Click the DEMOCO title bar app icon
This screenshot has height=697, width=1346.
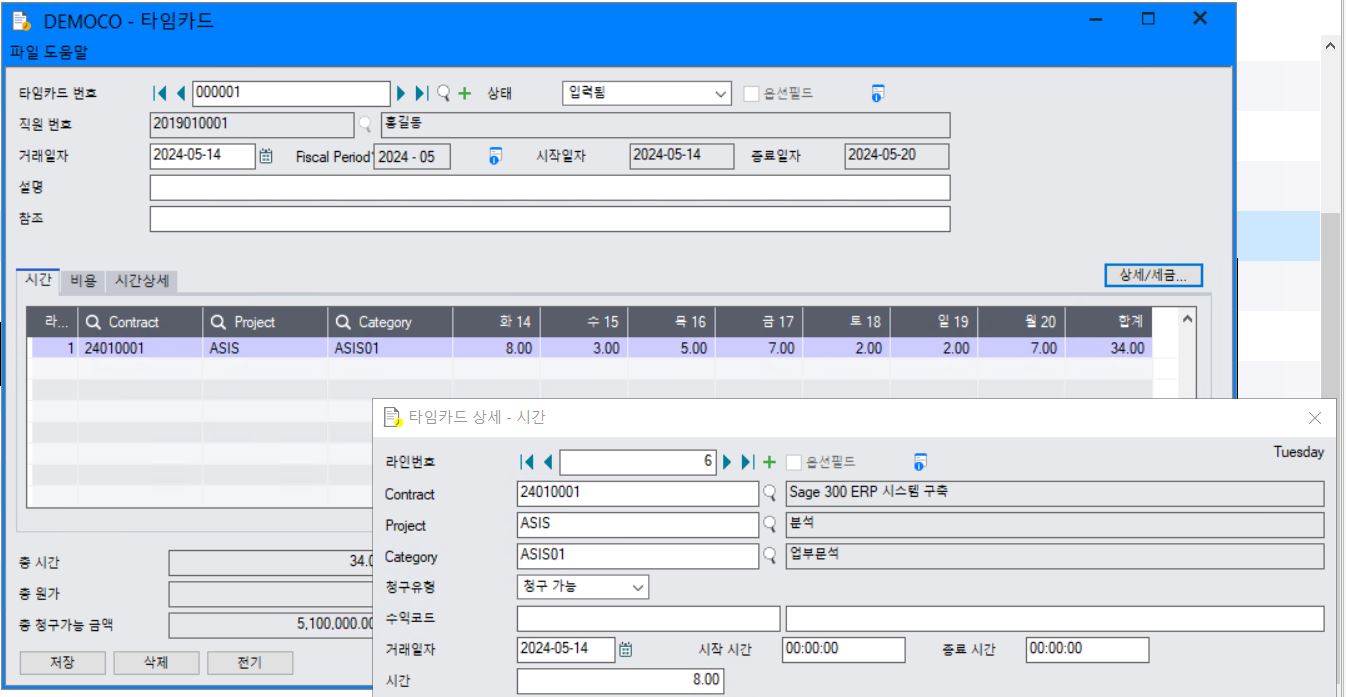point(21,20)
